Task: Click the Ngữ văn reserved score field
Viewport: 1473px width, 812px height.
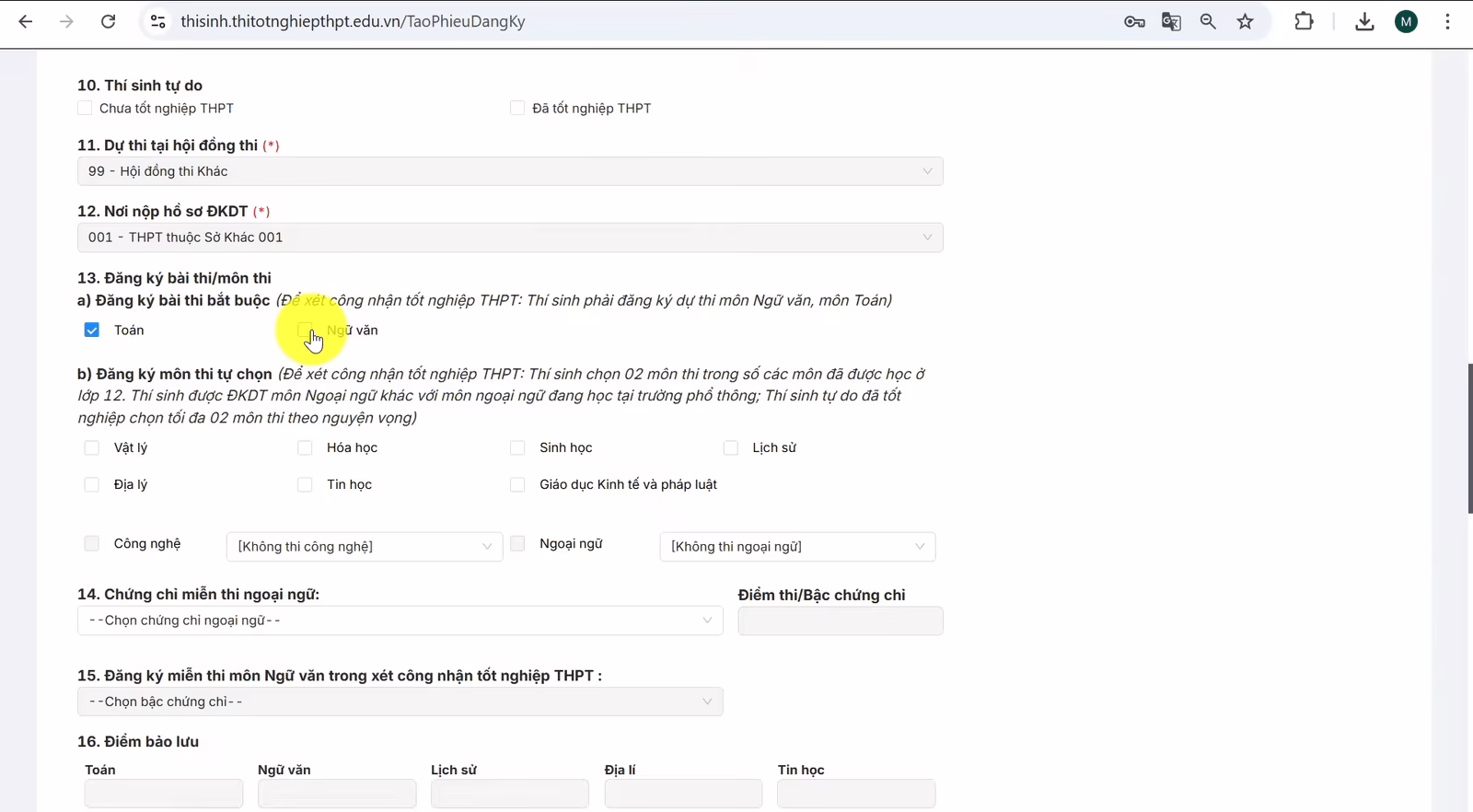Action: click(x=337, y=794)
